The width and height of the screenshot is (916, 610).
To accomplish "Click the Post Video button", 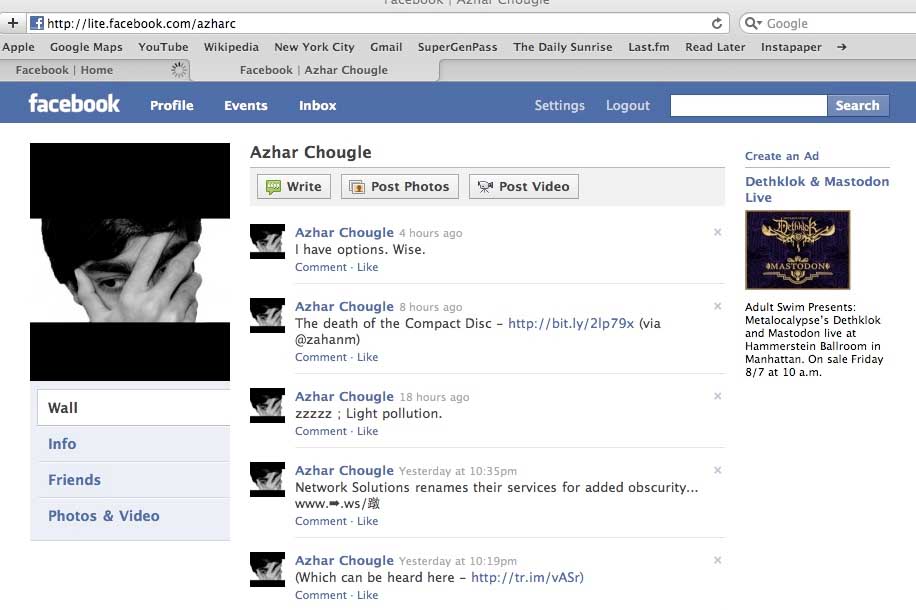I will pos(523,186).
